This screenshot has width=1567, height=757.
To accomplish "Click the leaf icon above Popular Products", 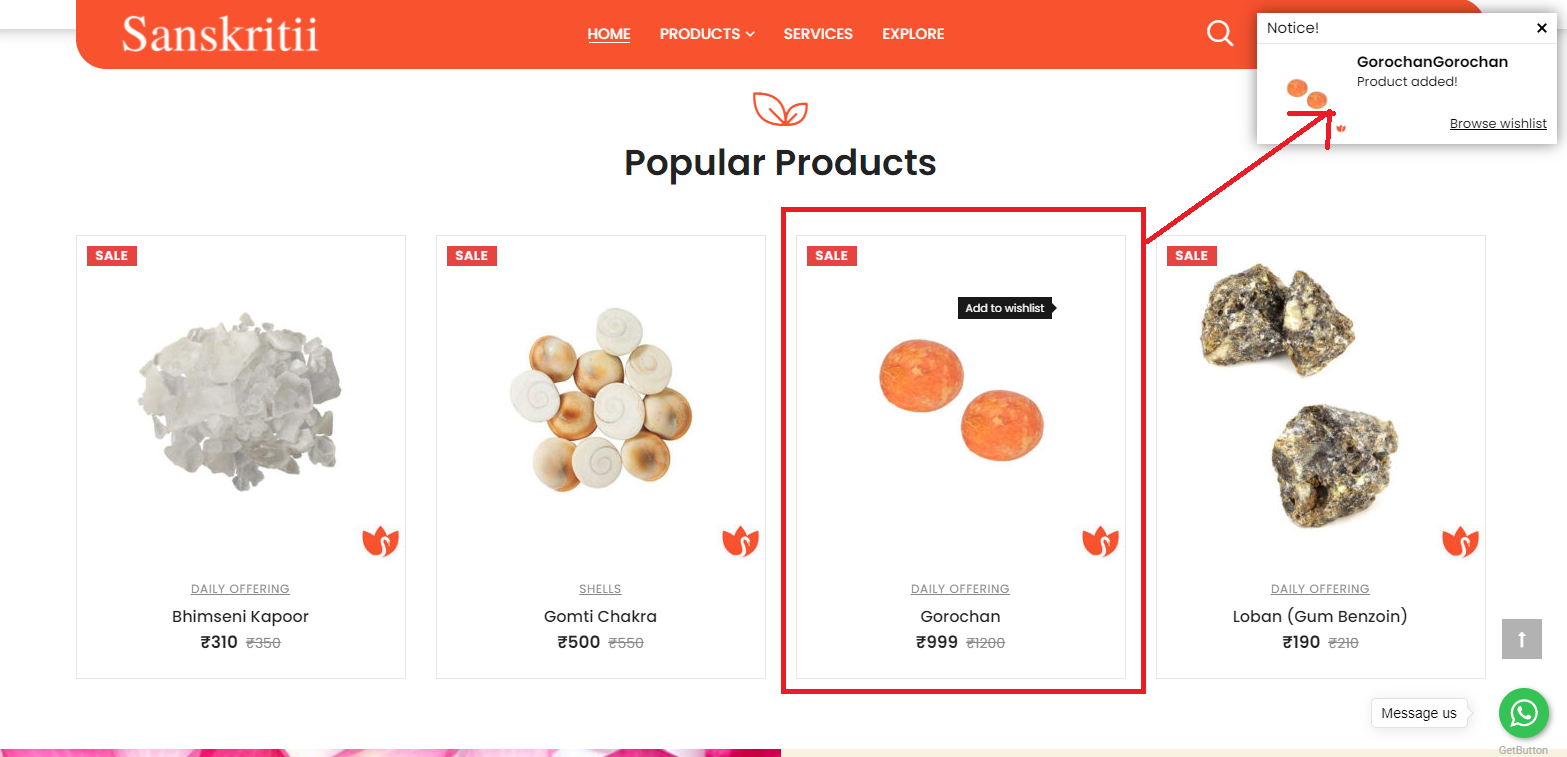I will [x=780, y=109].
